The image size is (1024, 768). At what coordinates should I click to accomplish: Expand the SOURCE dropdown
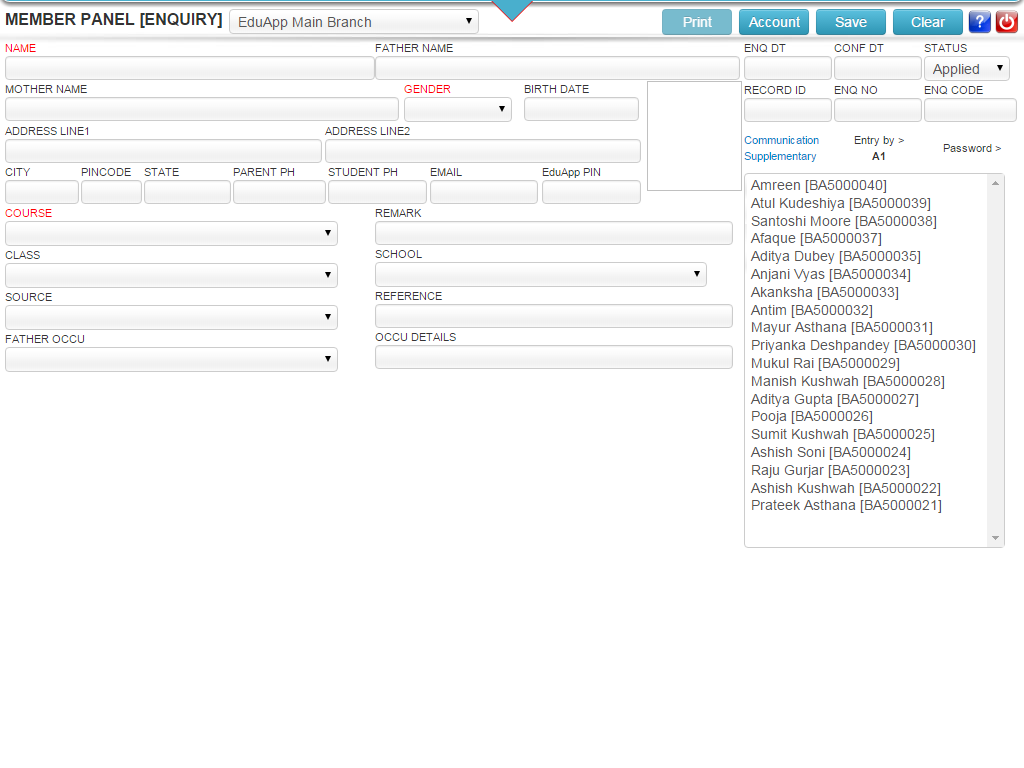(171, 317)
